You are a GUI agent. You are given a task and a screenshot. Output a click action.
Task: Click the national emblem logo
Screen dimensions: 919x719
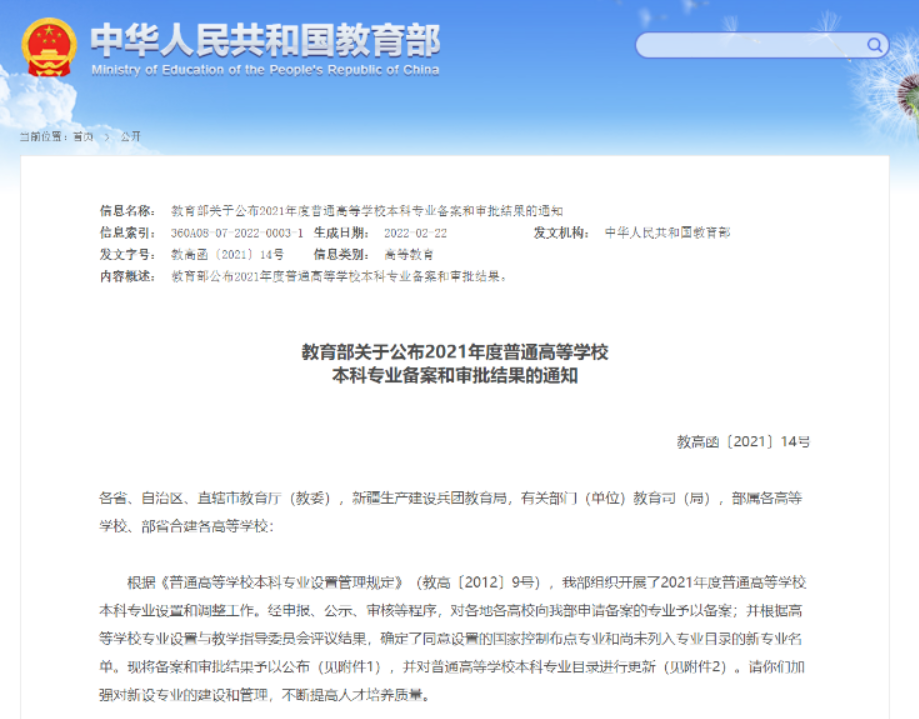[49, 47]
